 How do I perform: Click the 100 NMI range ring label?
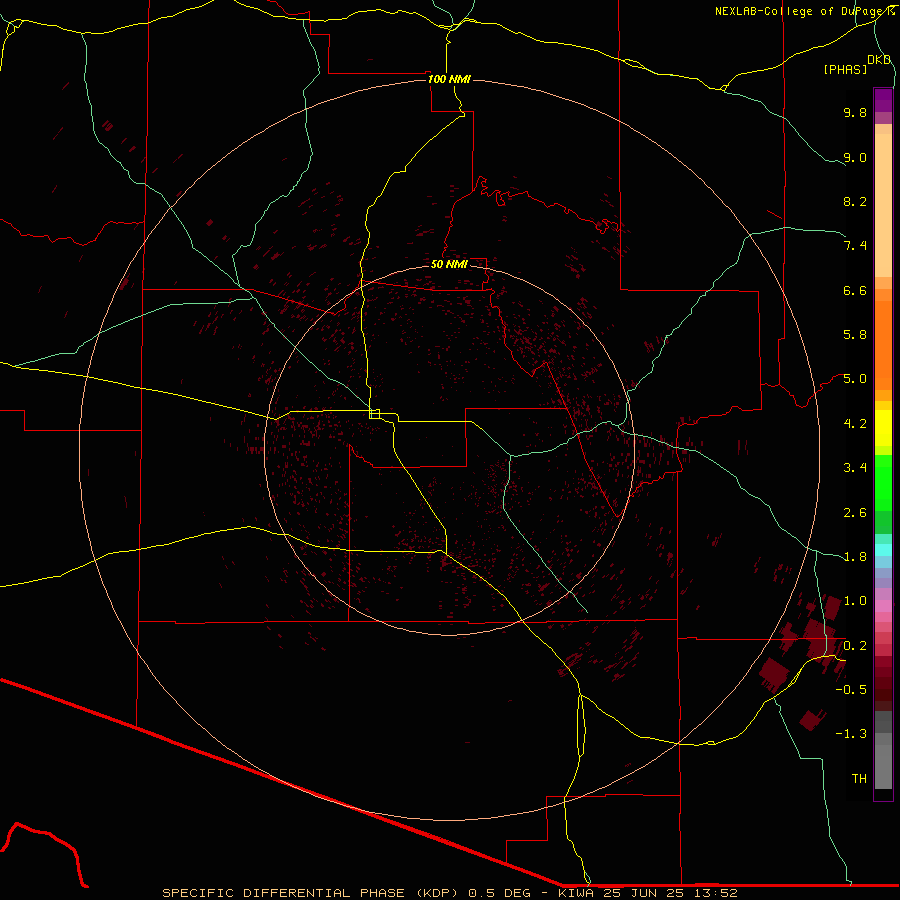click(x=449, y=79)
